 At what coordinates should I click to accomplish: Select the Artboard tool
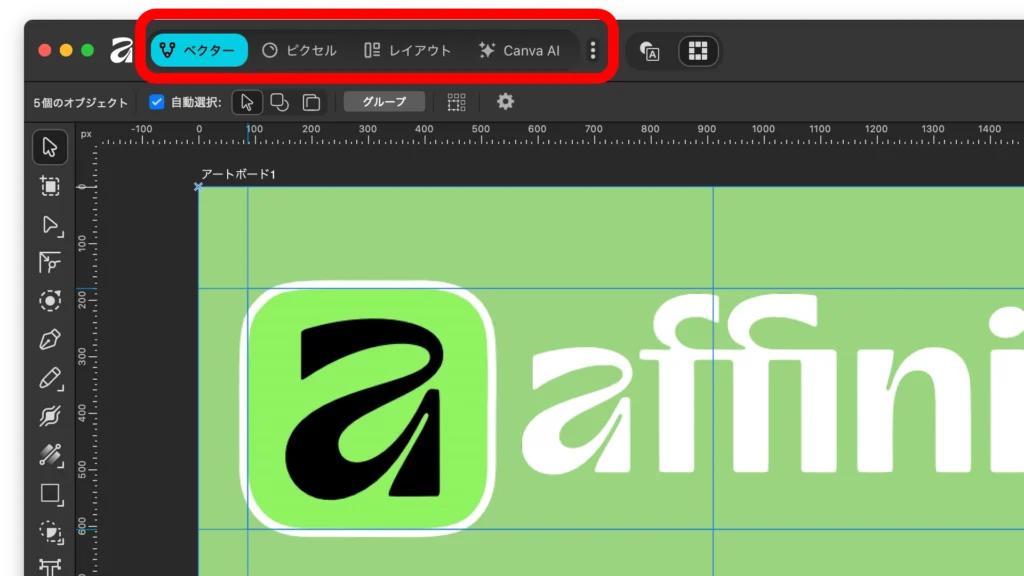pos(48,186)
